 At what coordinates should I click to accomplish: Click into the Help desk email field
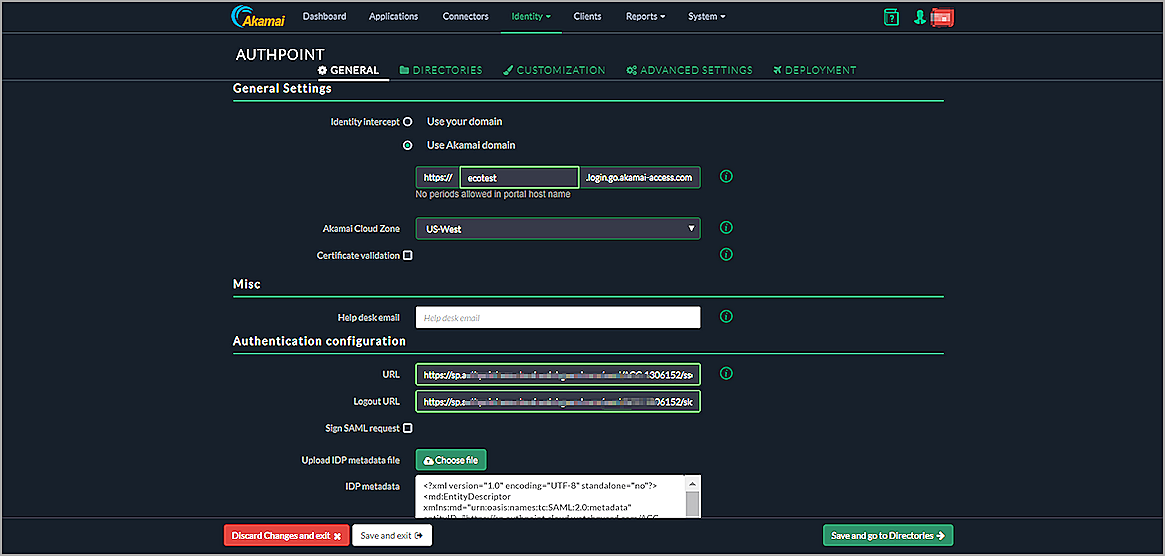558,317
